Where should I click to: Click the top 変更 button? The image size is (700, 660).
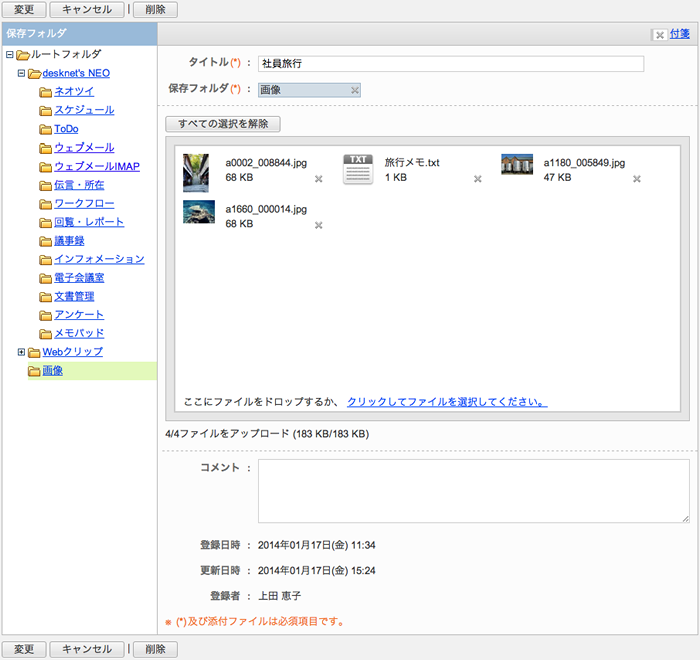tap(24, 9)
